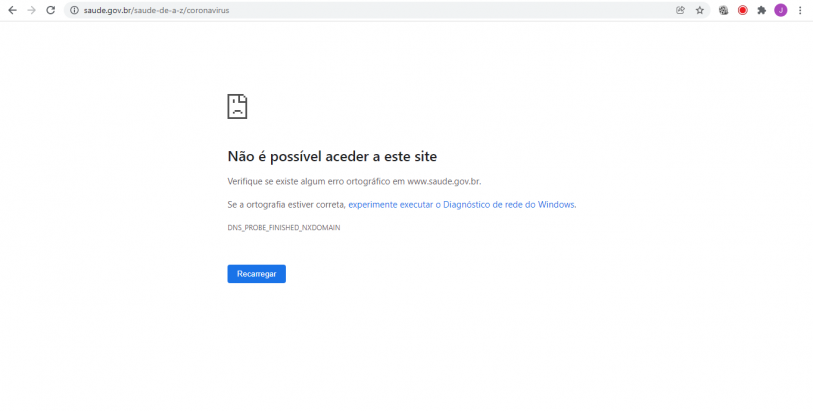Click the forward navigation arrow

[x=31, y=10]
